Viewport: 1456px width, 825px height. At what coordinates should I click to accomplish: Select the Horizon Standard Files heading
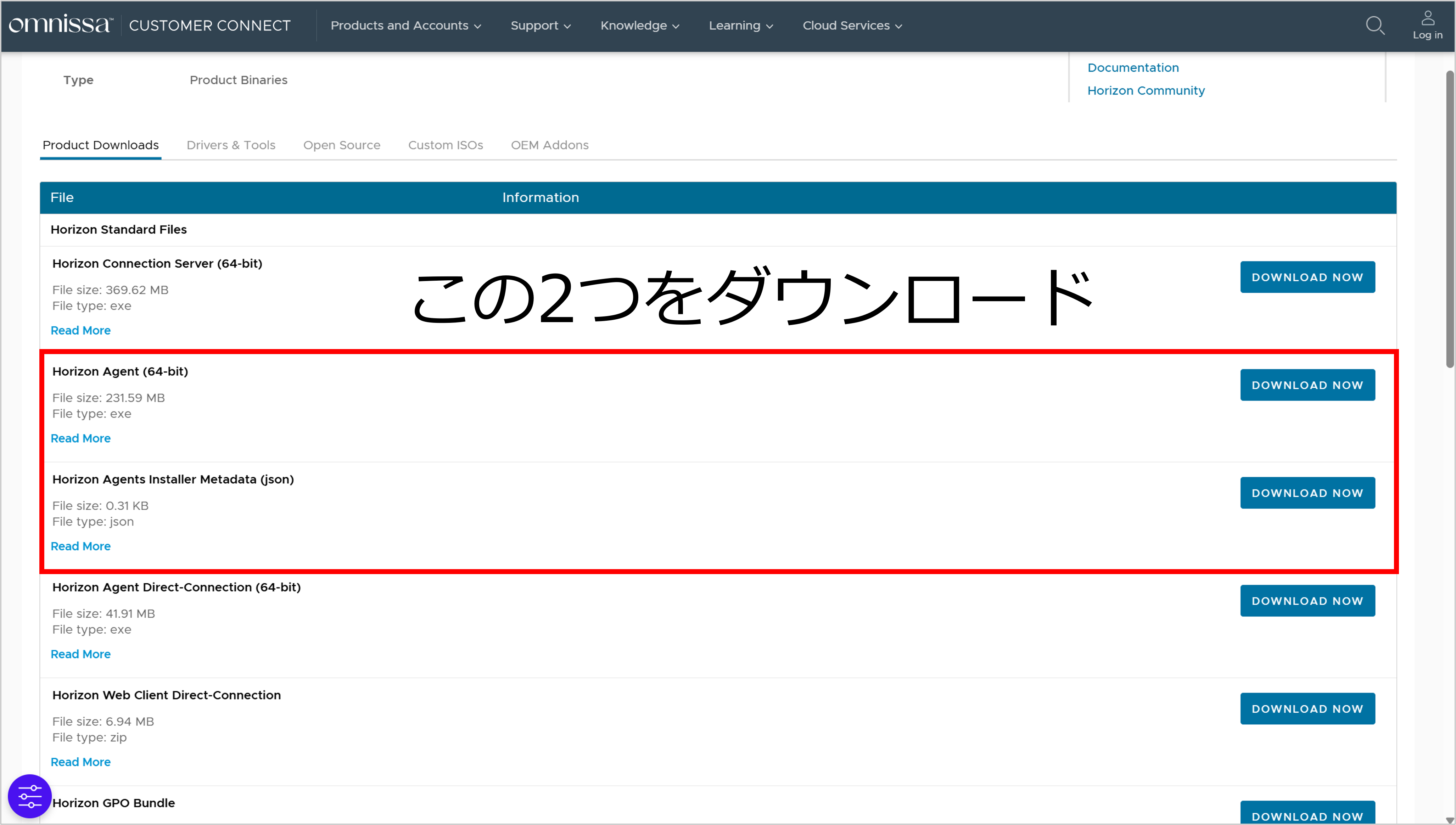point(118,230)
